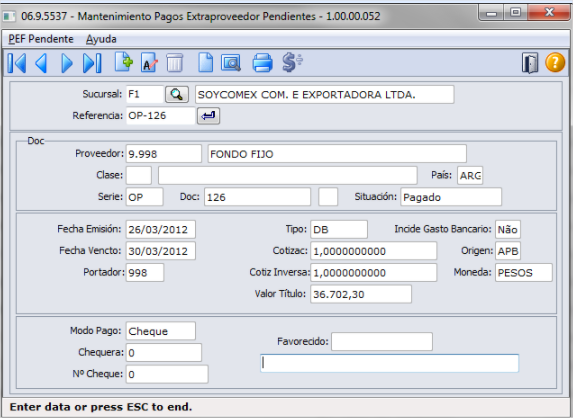Go to first record arrow

point(17,63)
